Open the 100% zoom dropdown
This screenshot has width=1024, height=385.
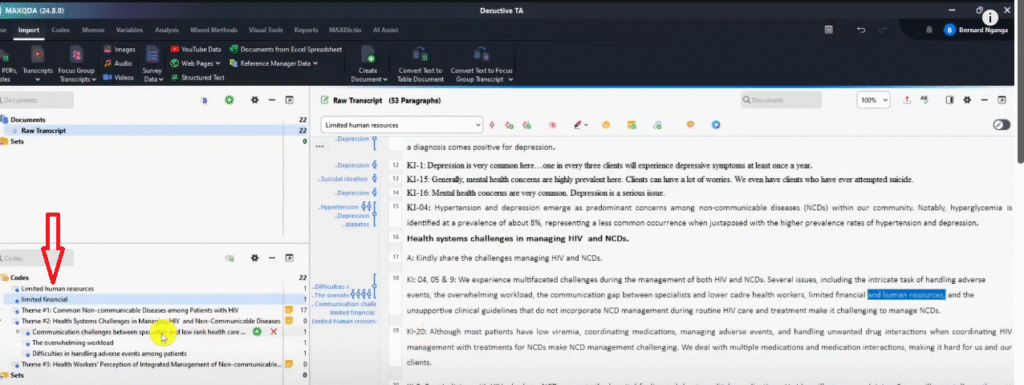click(874, 100)
